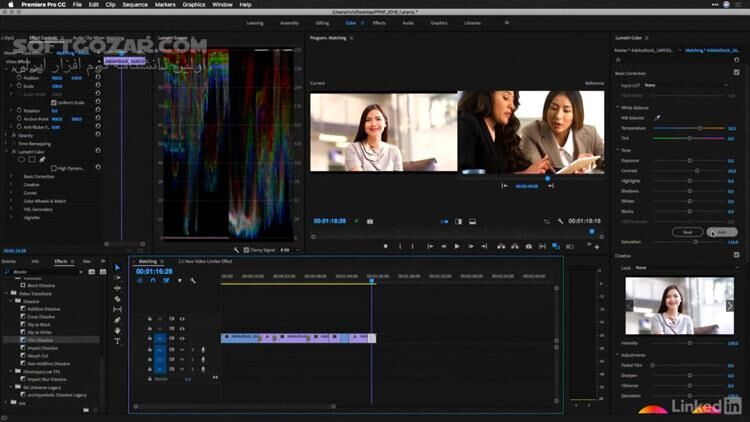
Task: Select the Type tool
Action: tap(118, 341)
